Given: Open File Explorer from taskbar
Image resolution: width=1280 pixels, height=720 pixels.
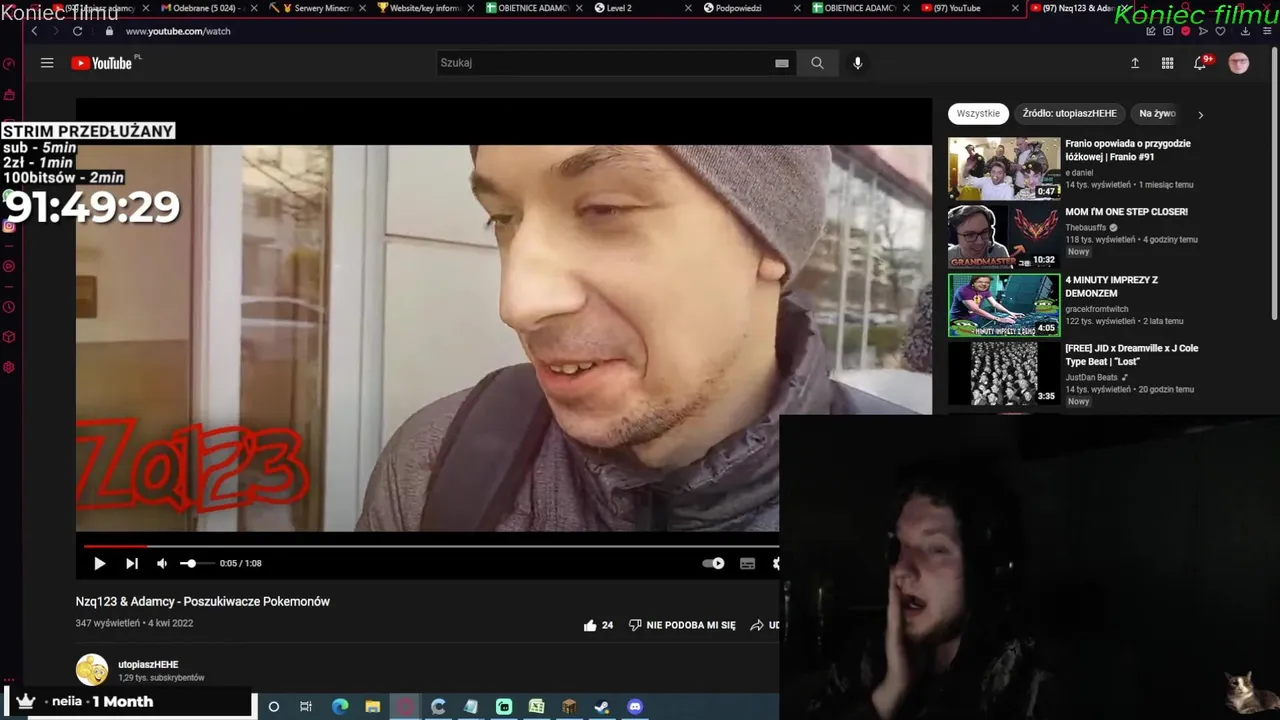Looking at the screenshot, I should (x=373, y=707).
